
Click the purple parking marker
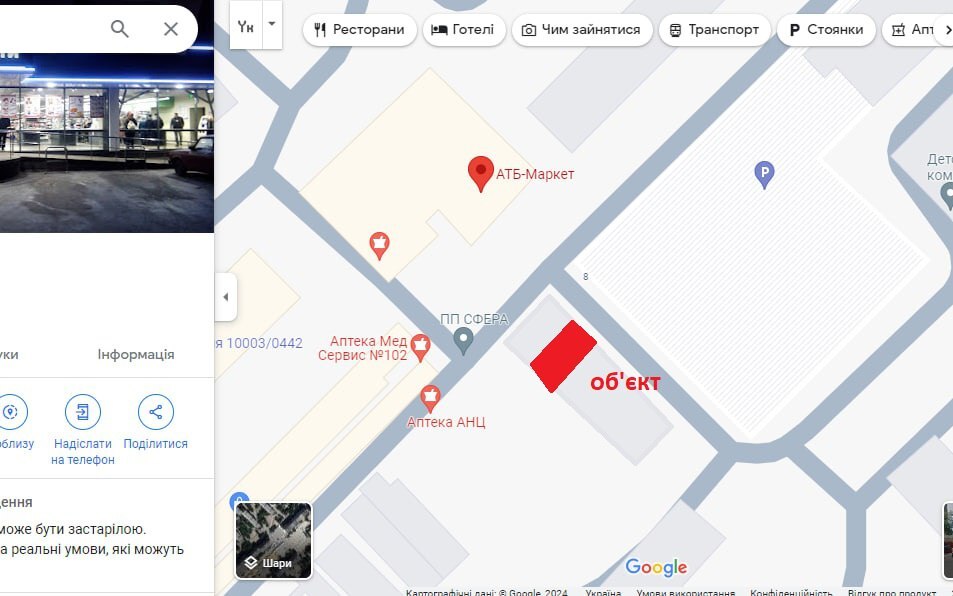(764, 175)
